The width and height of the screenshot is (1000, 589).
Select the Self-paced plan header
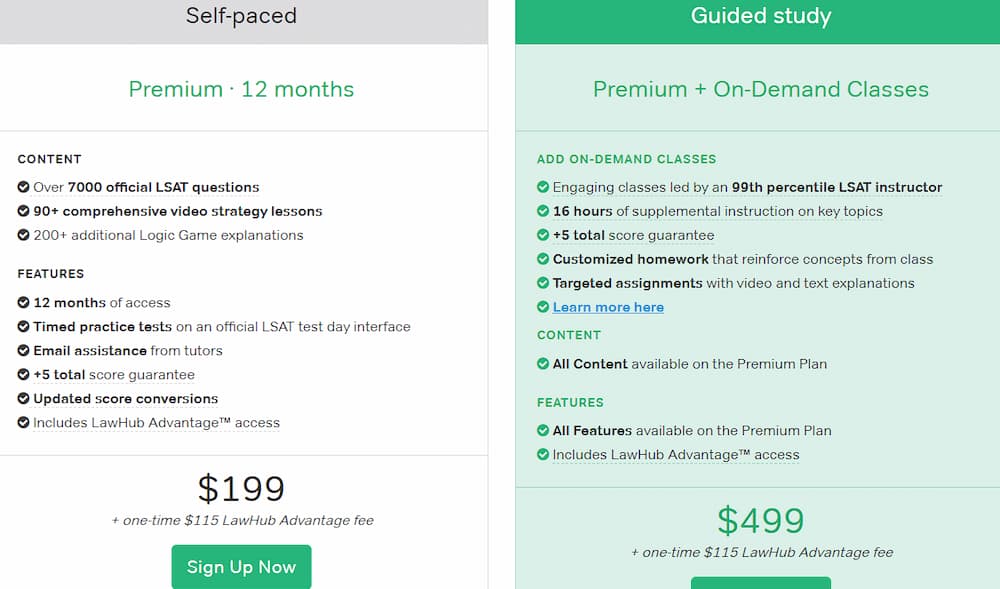[242, 18]
